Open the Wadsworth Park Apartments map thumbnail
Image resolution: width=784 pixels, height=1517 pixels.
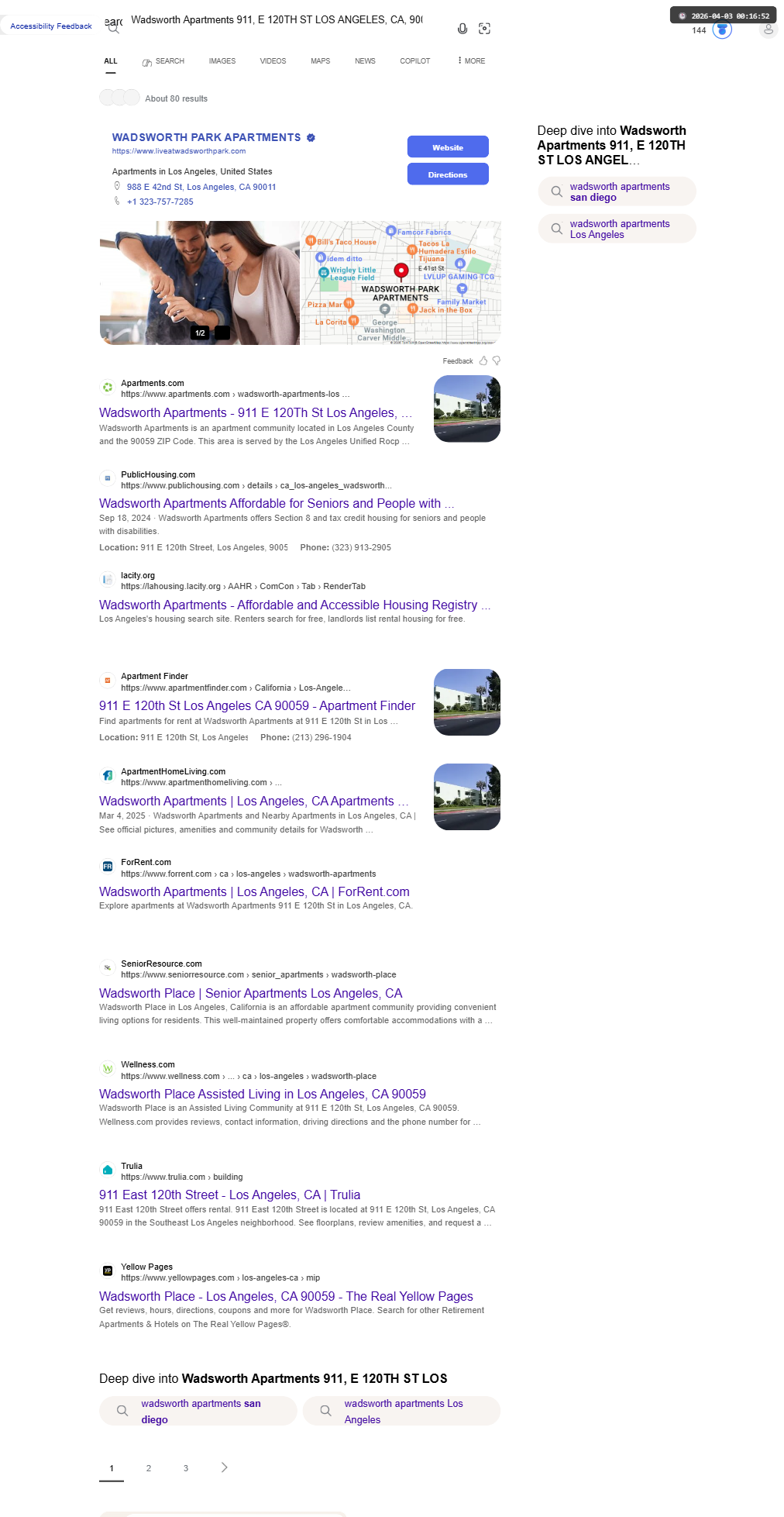401,282
